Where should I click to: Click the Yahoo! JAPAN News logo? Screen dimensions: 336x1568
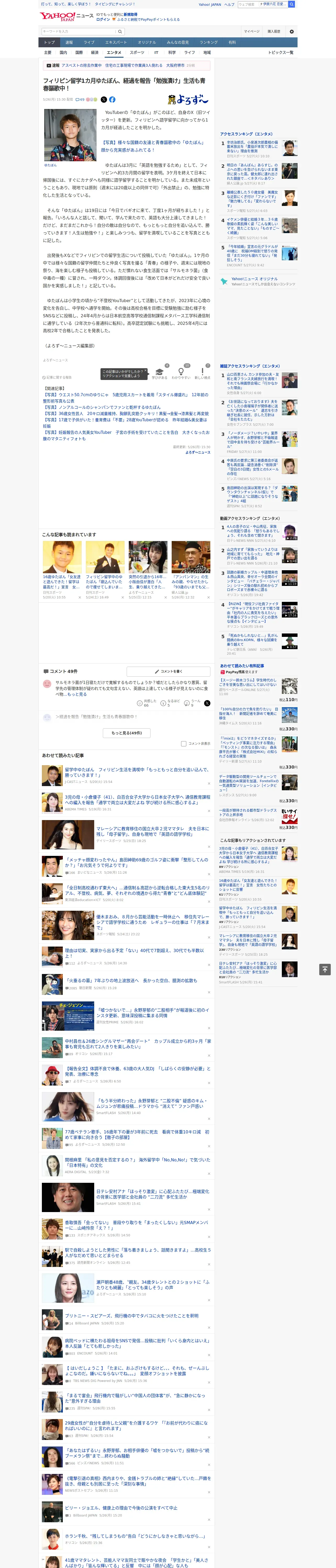(66, 16)
